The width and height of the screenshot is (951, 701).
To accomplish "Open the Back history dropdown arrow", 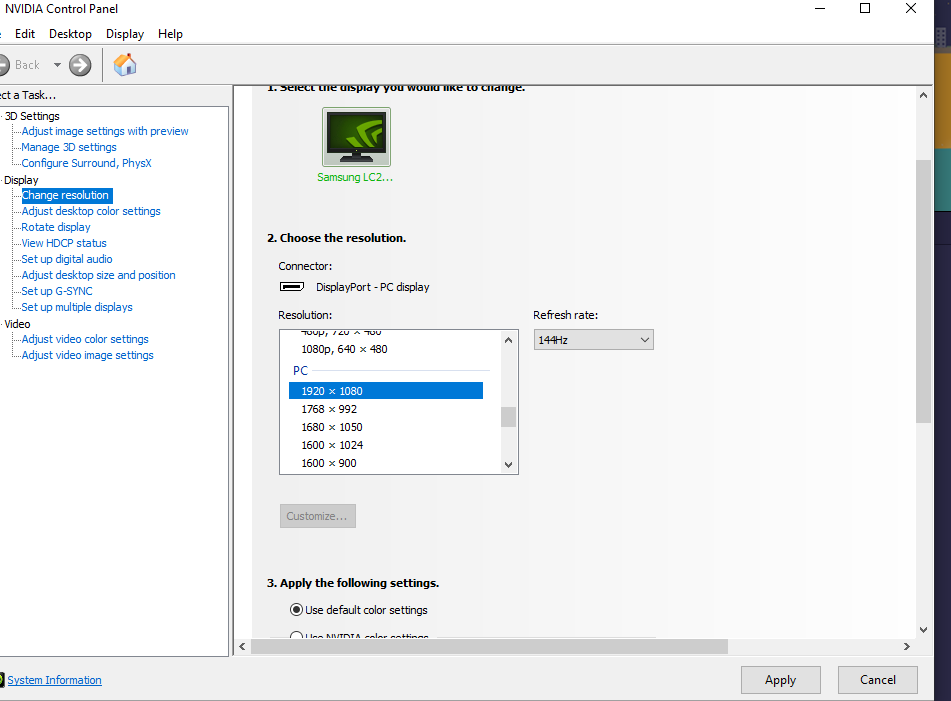I will click(57, 65).
